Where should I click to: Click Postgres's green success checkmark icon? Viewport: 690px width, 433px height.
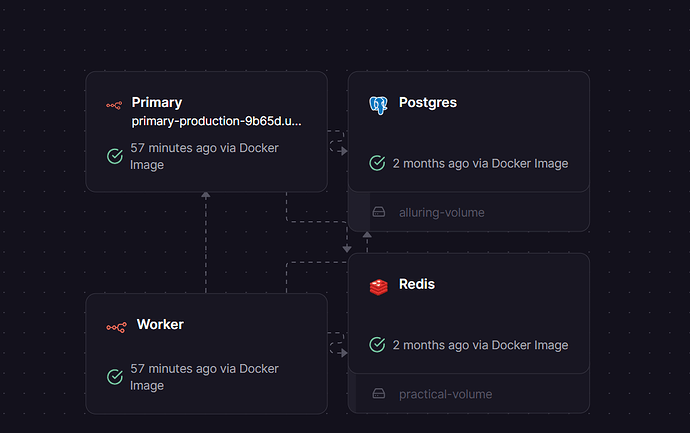coord(377,163)
